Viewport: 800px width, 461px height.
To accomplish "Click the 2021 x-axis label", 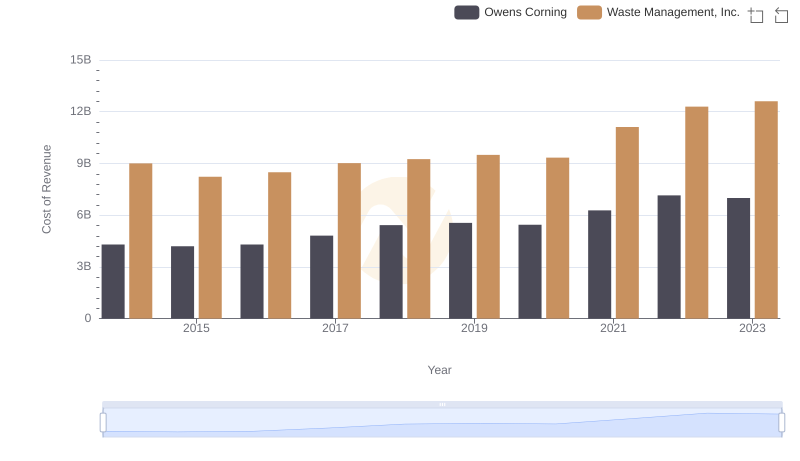I will [613, 328].
